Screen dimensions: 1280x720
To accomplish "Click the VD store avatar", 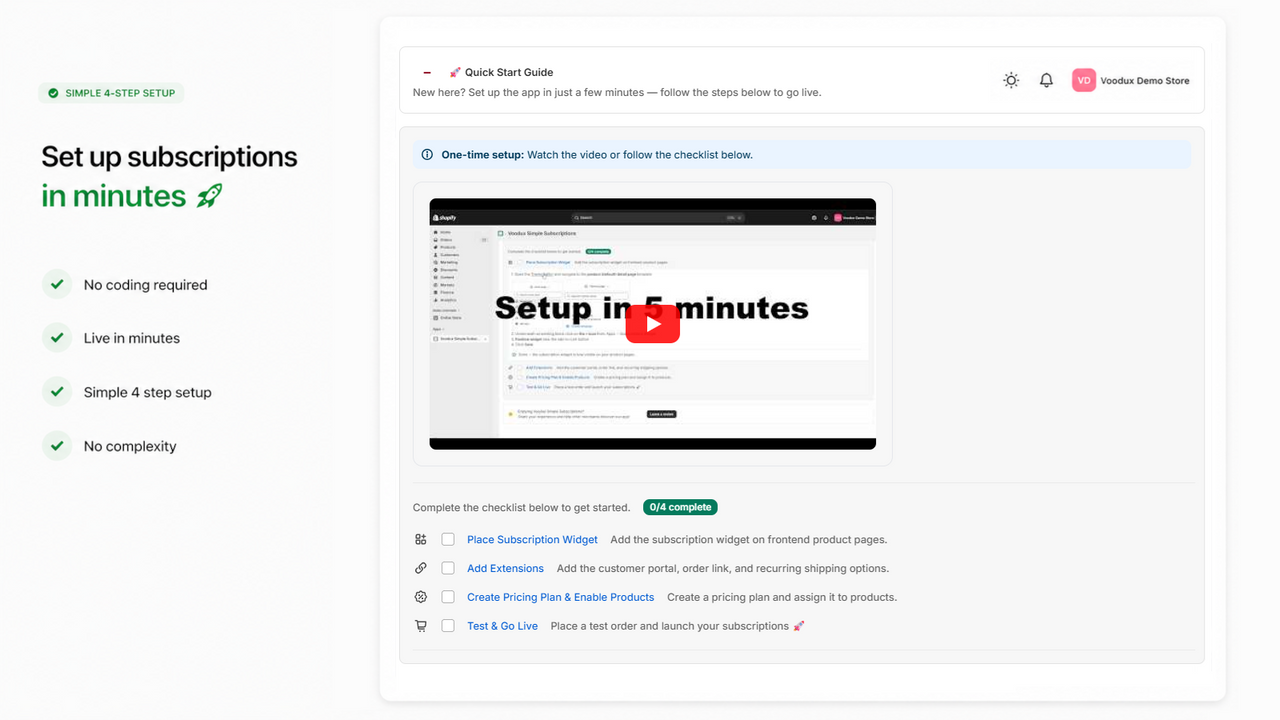I will (1084, 80).
